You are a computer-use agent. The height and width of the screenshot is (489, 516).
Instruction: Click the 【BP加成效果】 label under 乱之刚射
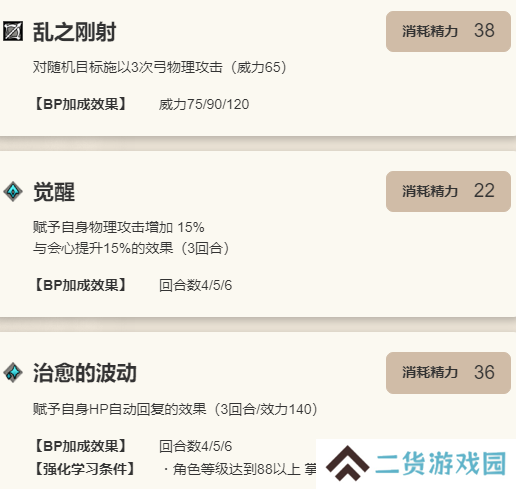coord(80,104)
